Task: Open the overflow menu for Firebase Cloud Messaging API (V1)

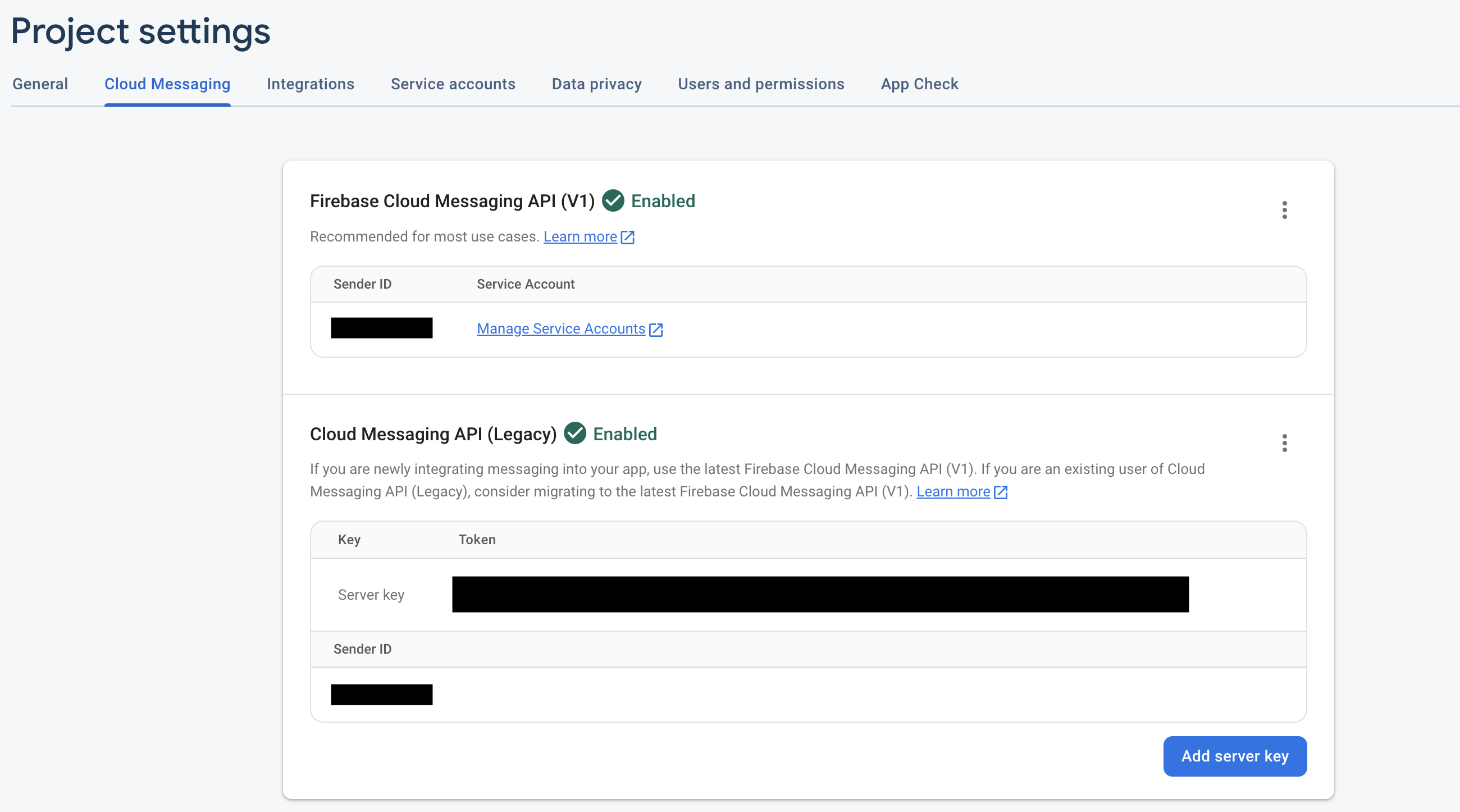Action: 1284,209
